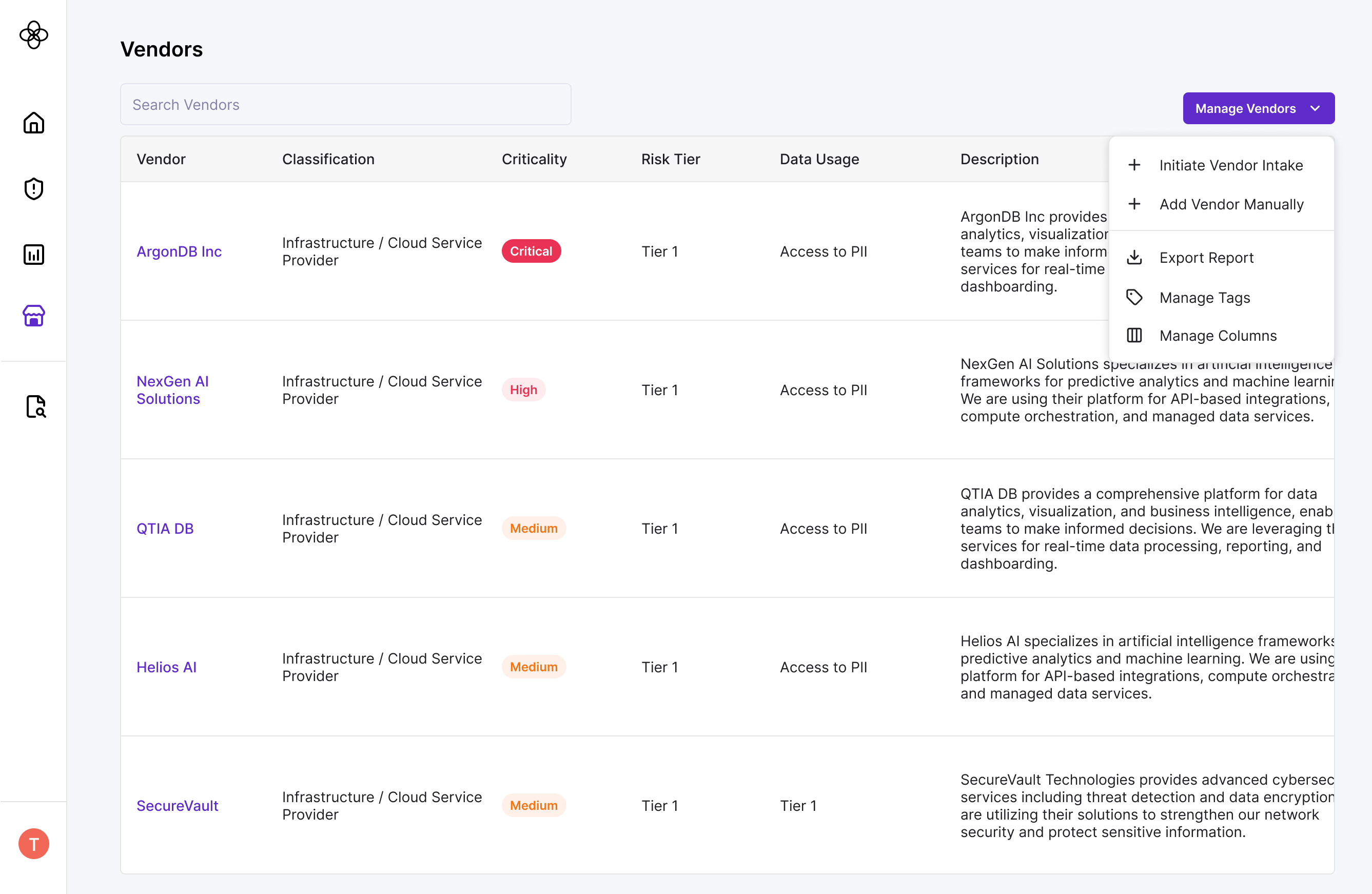Expand the Manage Vendors chevron dropdown

[x=1316, y=108]
